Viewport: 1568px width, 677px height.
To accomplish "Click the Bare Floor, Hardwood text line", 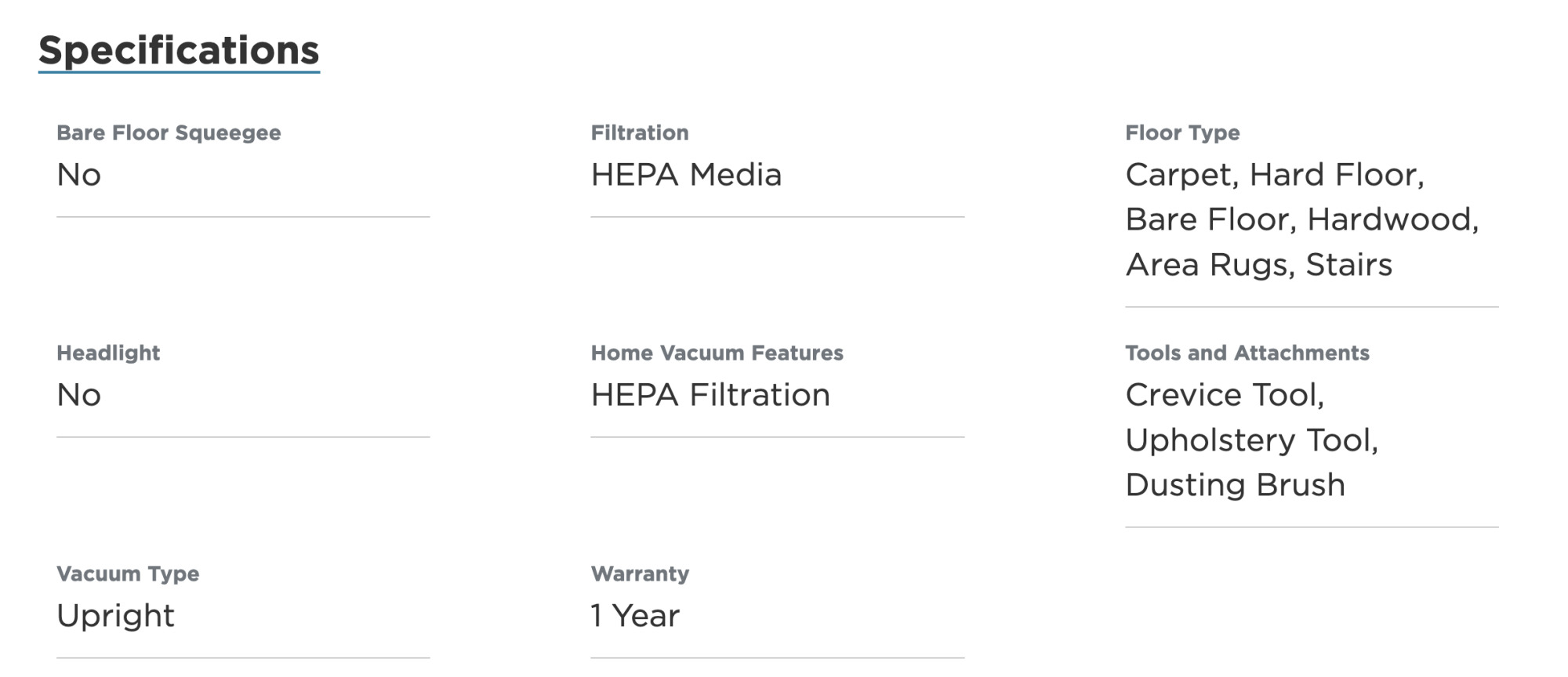I will [1301, 219].
